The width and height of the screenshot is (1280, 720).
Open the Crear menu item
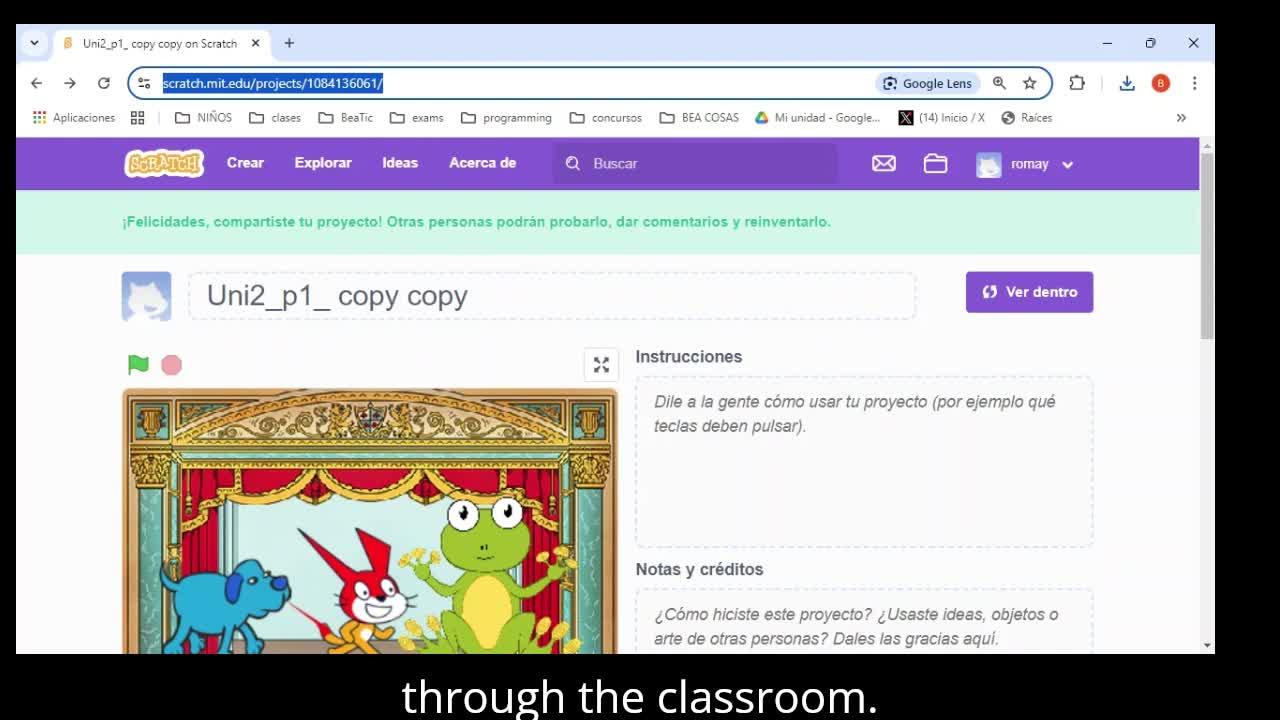(x=245, y=162)
